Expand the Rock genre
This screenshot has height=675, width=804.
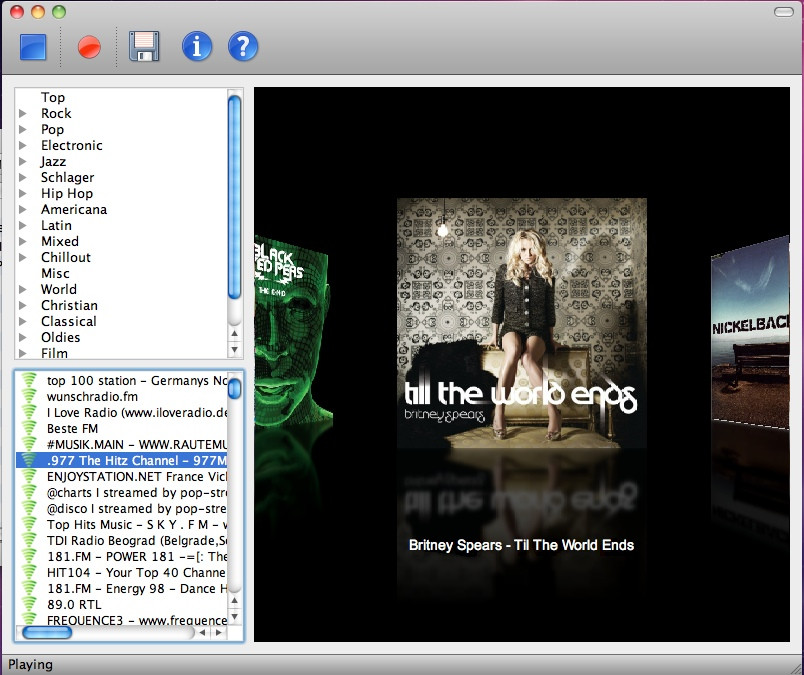23,113
